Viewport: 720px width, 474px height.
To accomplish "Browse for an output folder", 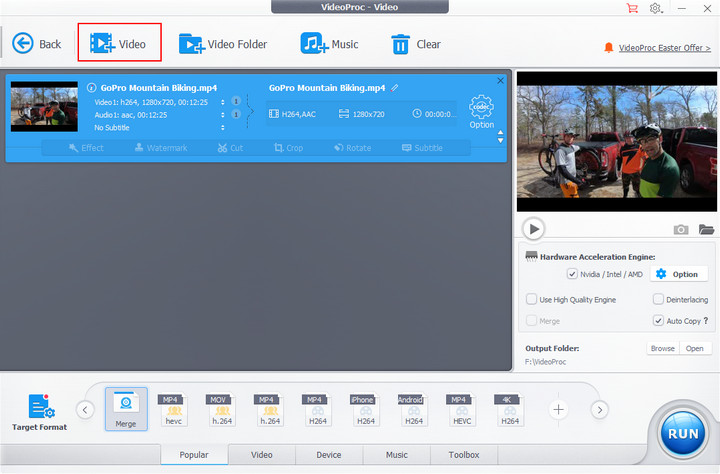I will tap(663, 348).
